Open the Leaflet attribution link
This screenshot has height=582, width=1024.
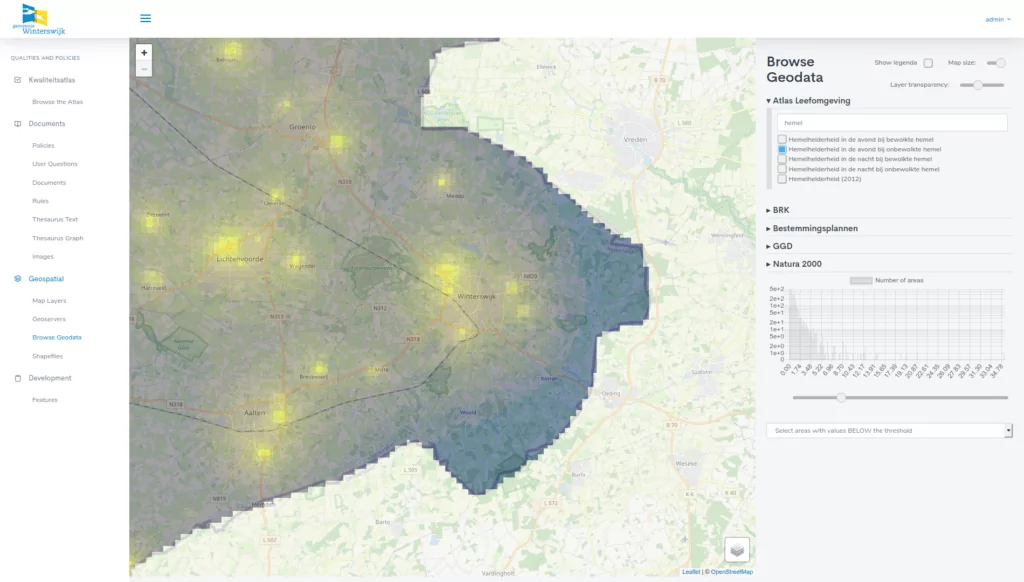pyautogui.click(x=691, y=572)
